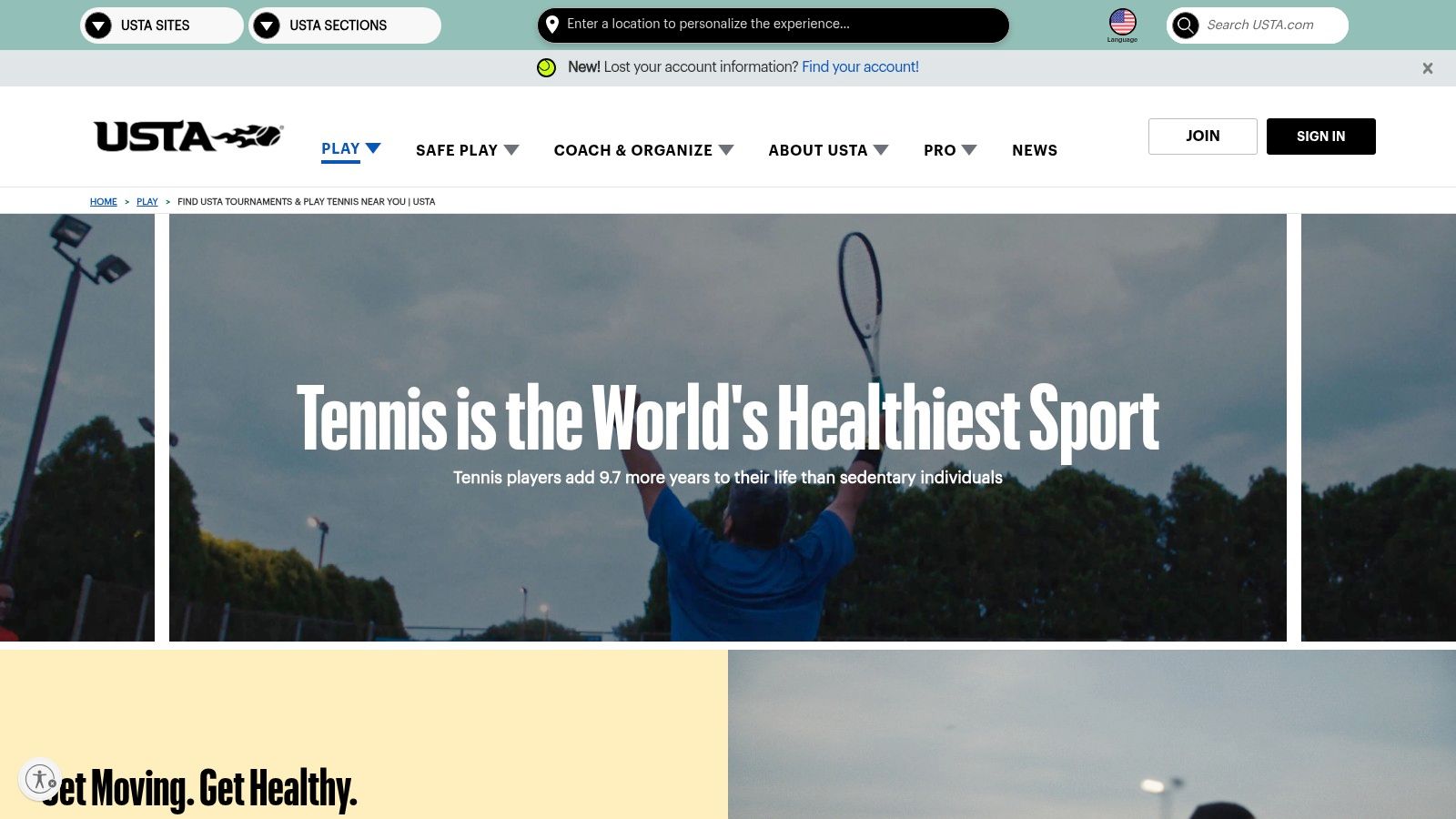Open the Safe Play menu

pyautogui.click(x=467, y=150)
